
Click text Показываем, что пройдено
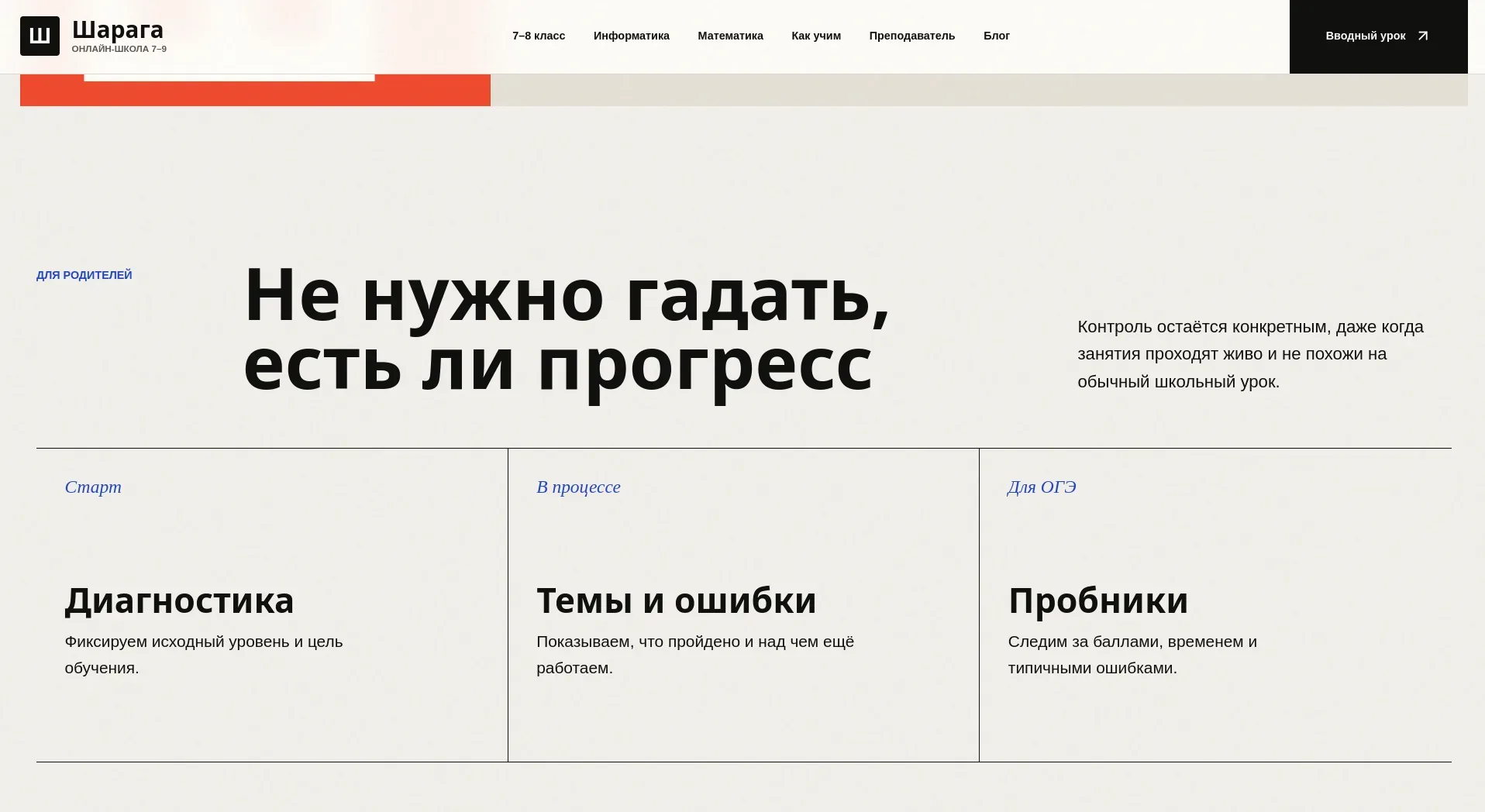695,655
